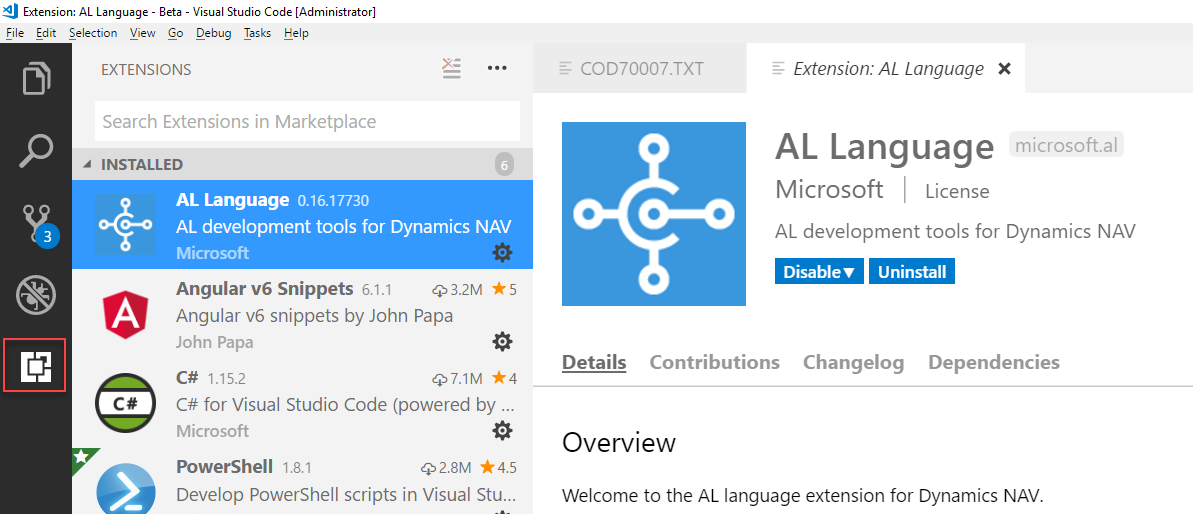Click the gear icon for Angular v6 Snippets
The image size is (1193, 514).
tap(502, 341)
